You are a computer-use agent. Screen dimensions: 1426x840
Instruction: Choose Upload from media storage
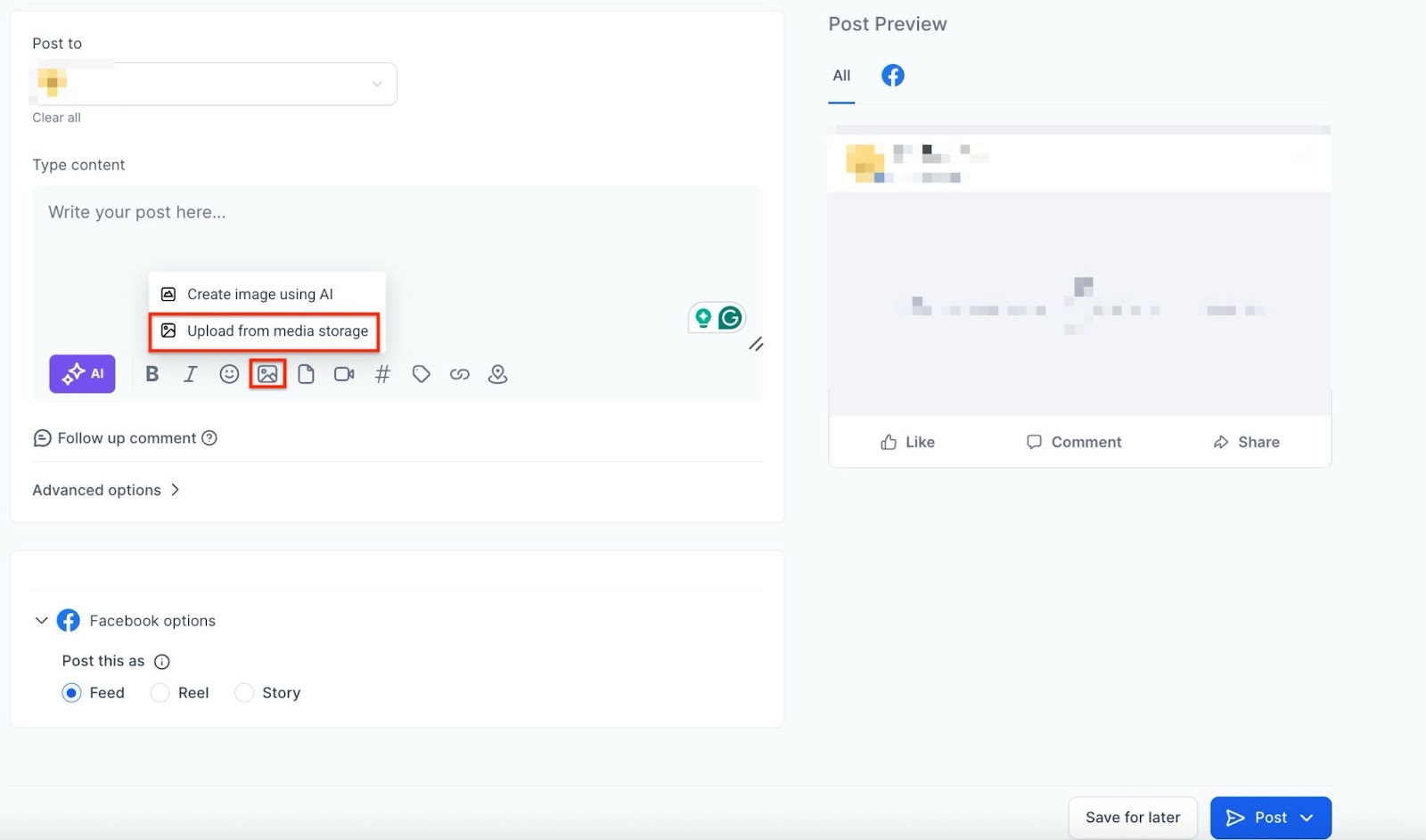click(x=265, y=331)
